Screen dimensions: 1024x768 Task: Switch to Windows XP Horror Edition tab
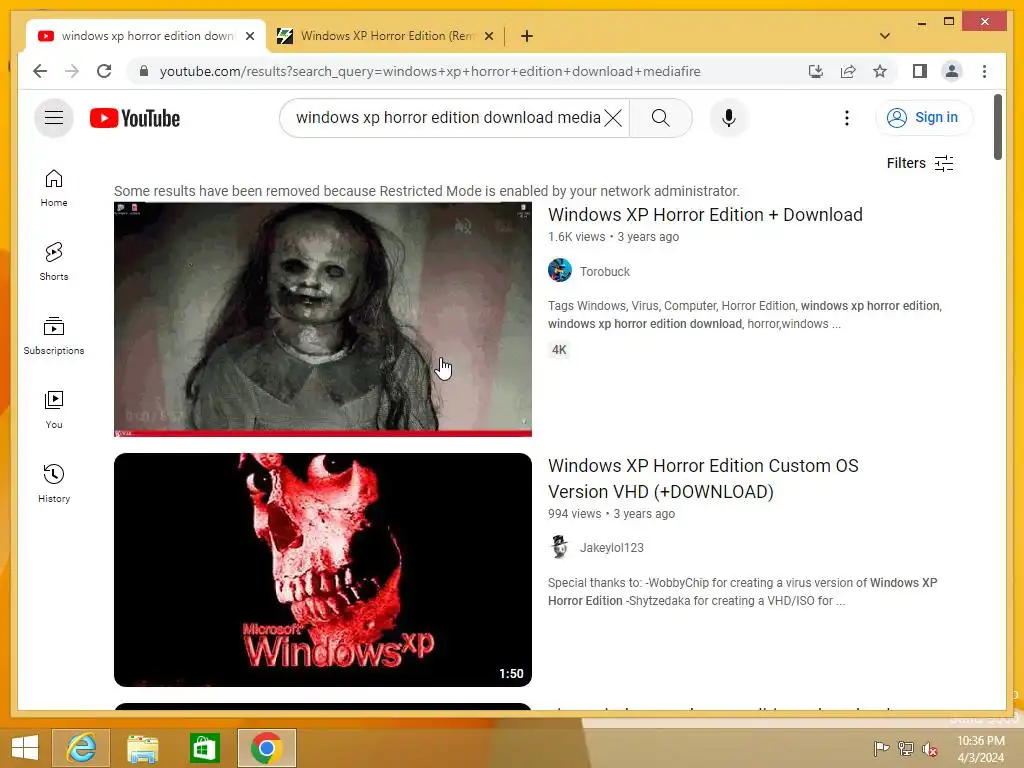(385, 36)
